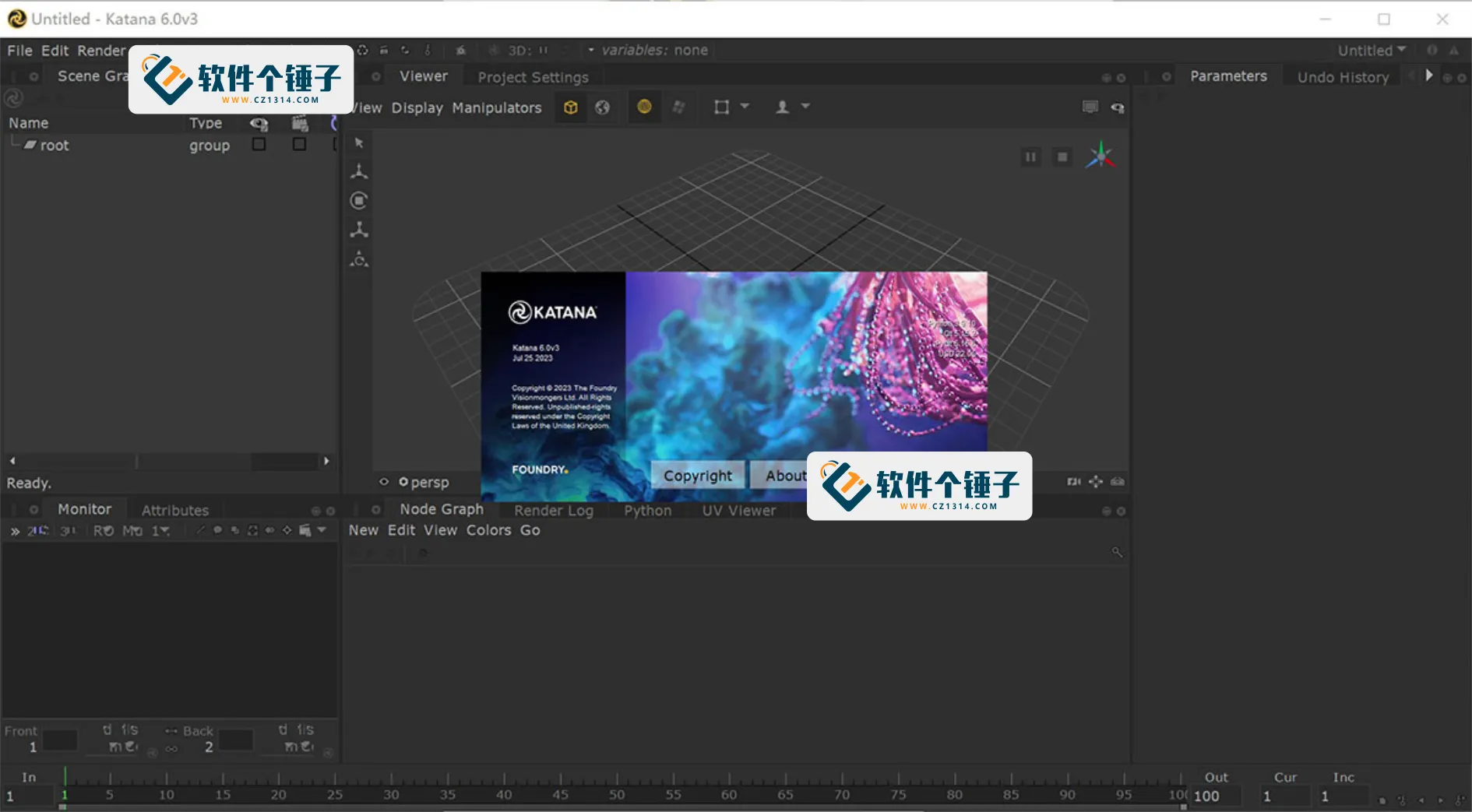The height and width of the screenshot is (812, 1472).
Task: Open the Manipulators menu
Action: click(x=496, y=107)
